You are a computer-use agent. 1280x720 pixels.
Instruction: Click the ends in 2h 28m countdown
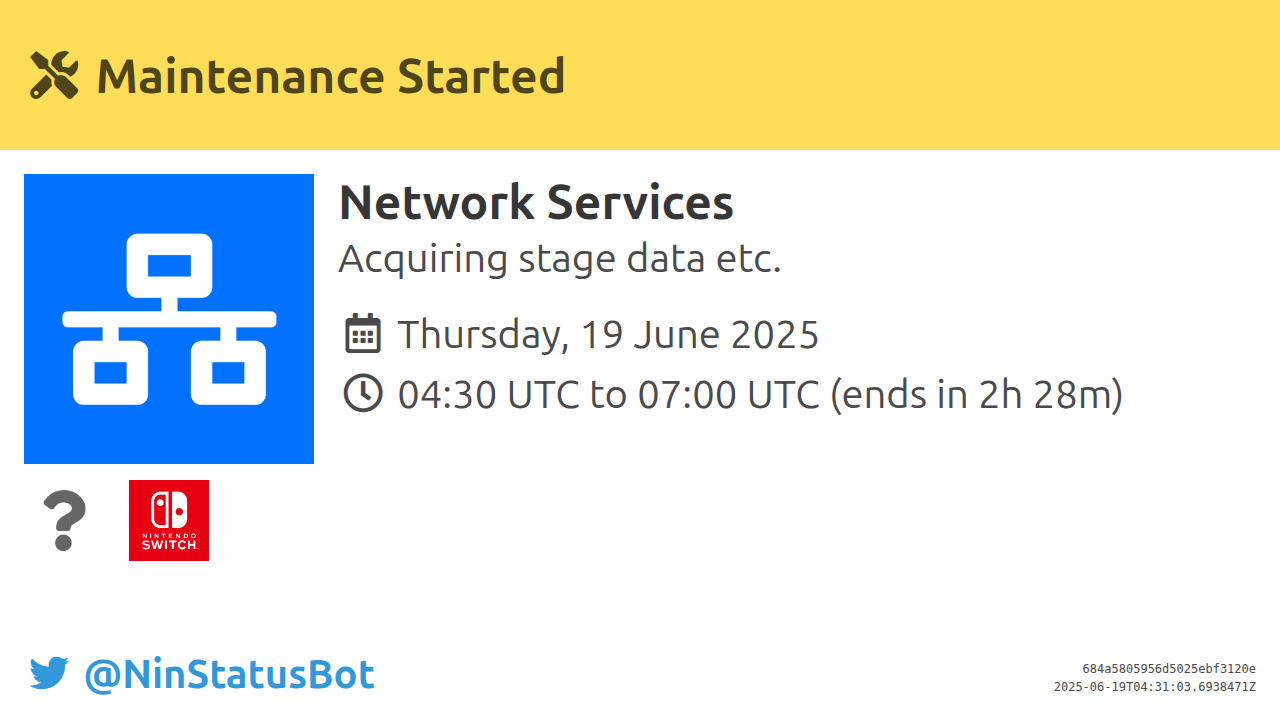coord(977,394)
